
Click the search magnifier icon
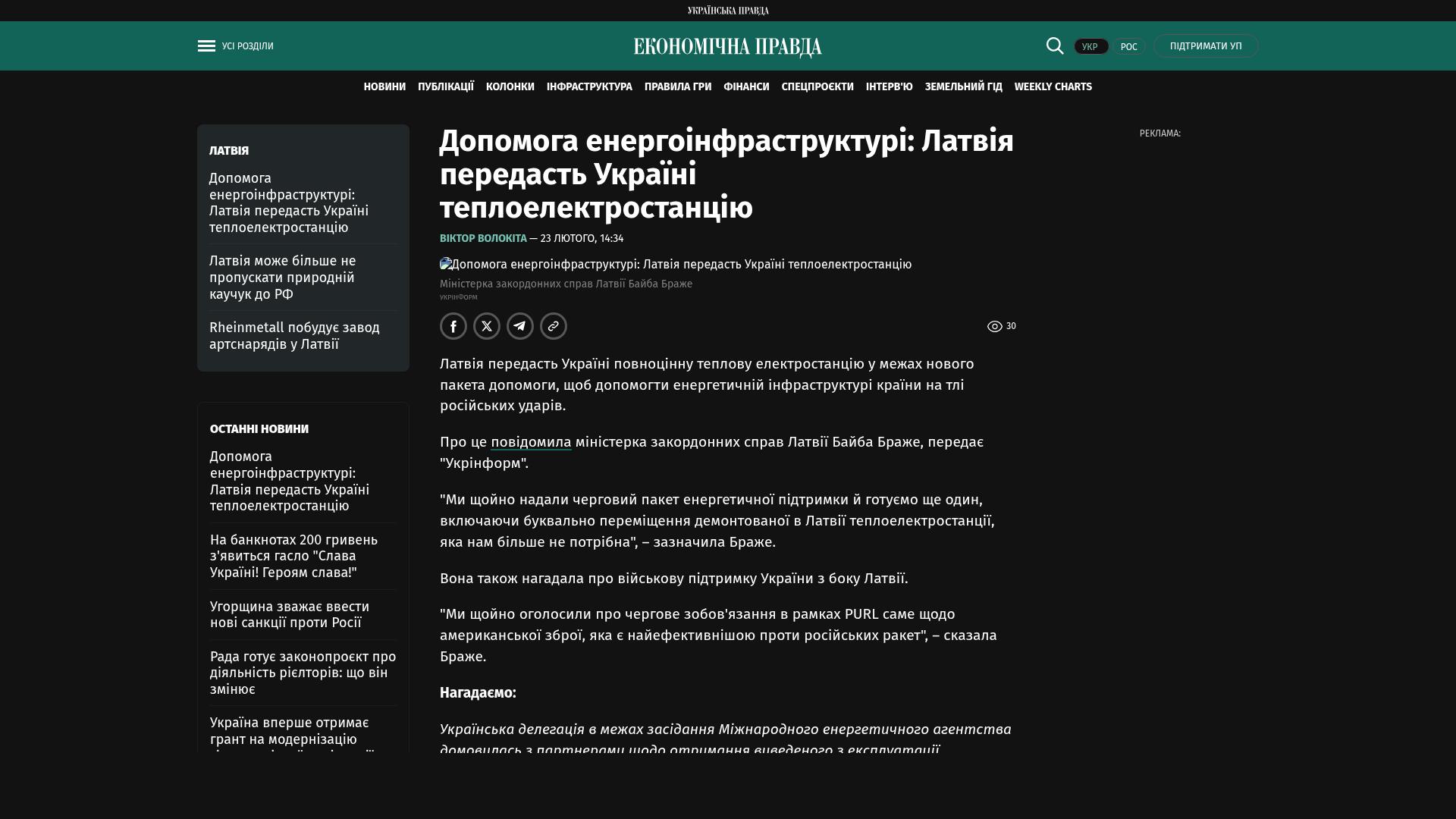point(1055,45)
